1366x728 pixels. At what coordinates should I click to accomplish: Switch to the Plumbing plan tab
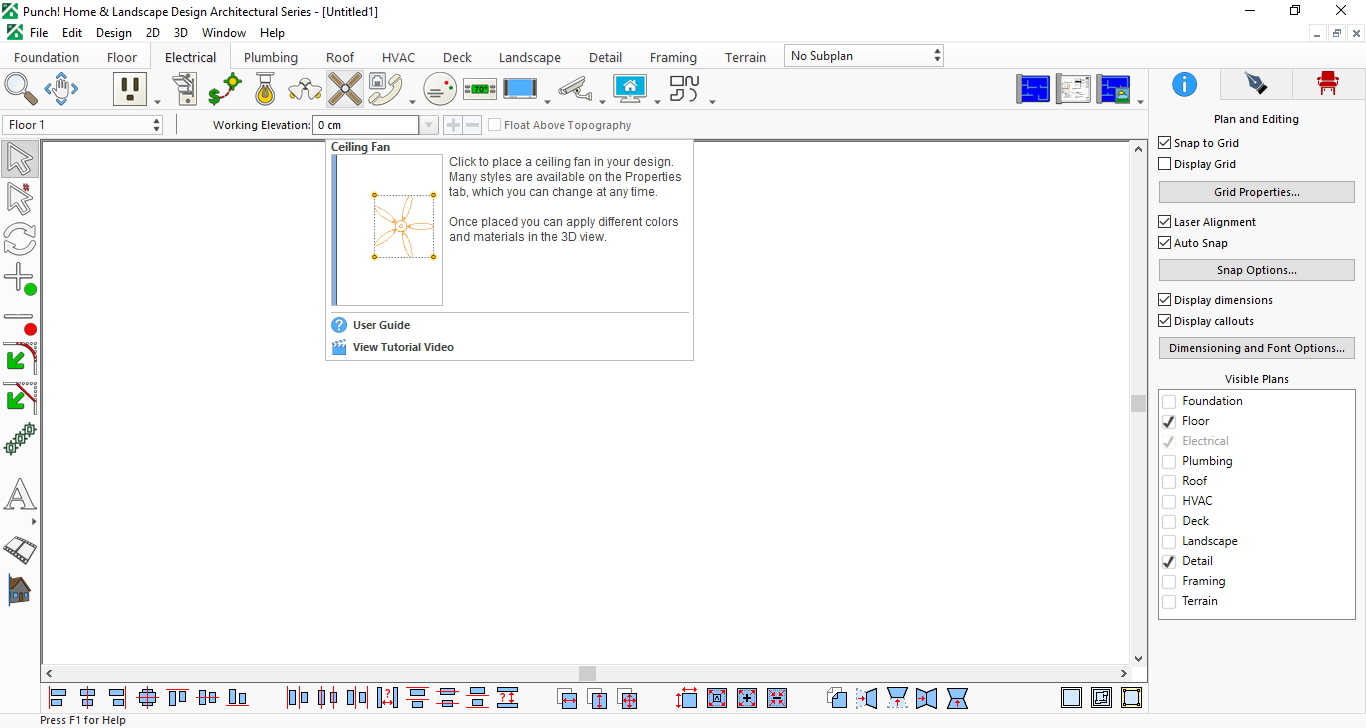tap(271, 57)
